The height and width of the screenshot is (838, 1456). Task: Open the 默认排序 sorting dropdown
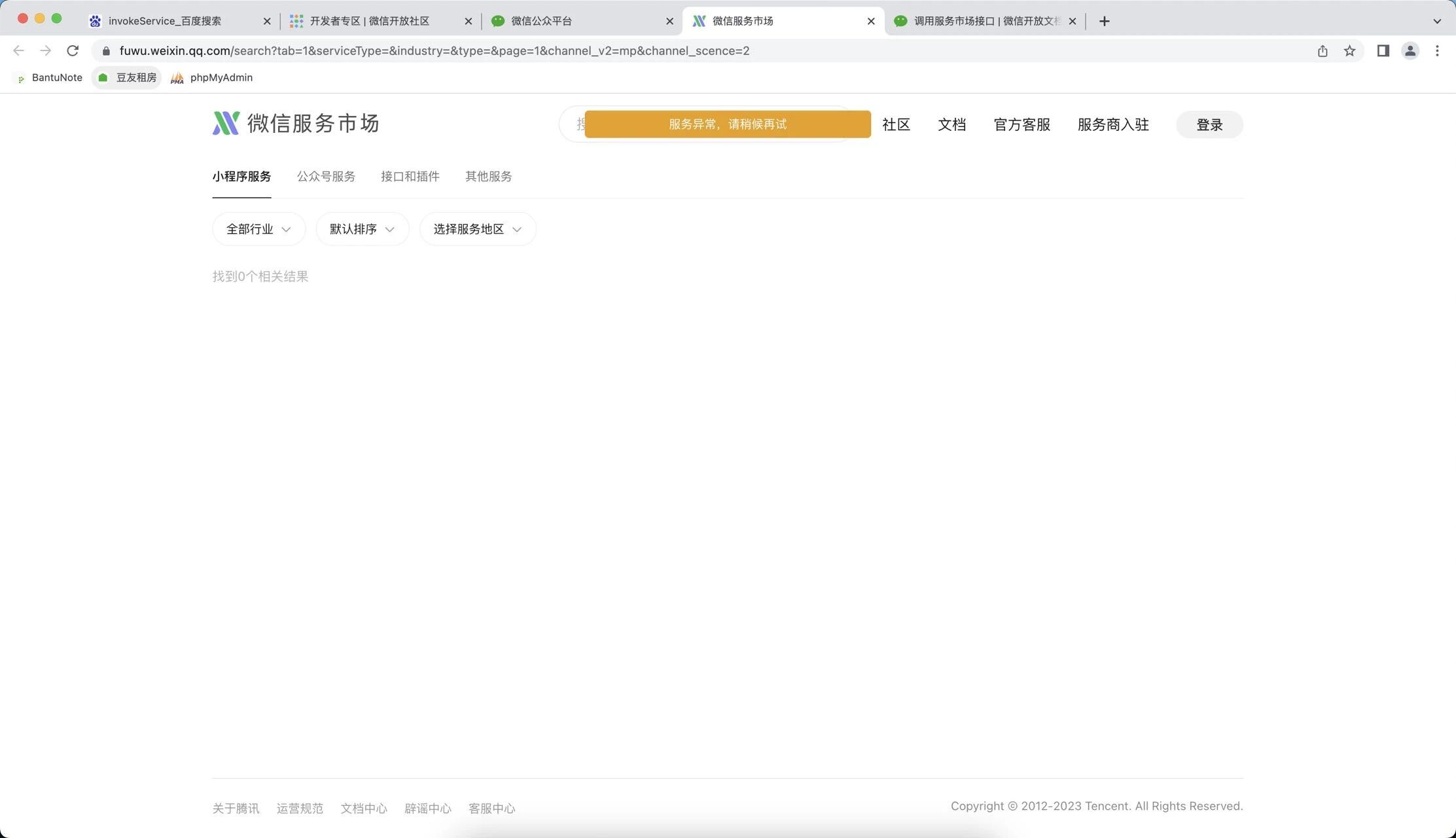point(362,229)
